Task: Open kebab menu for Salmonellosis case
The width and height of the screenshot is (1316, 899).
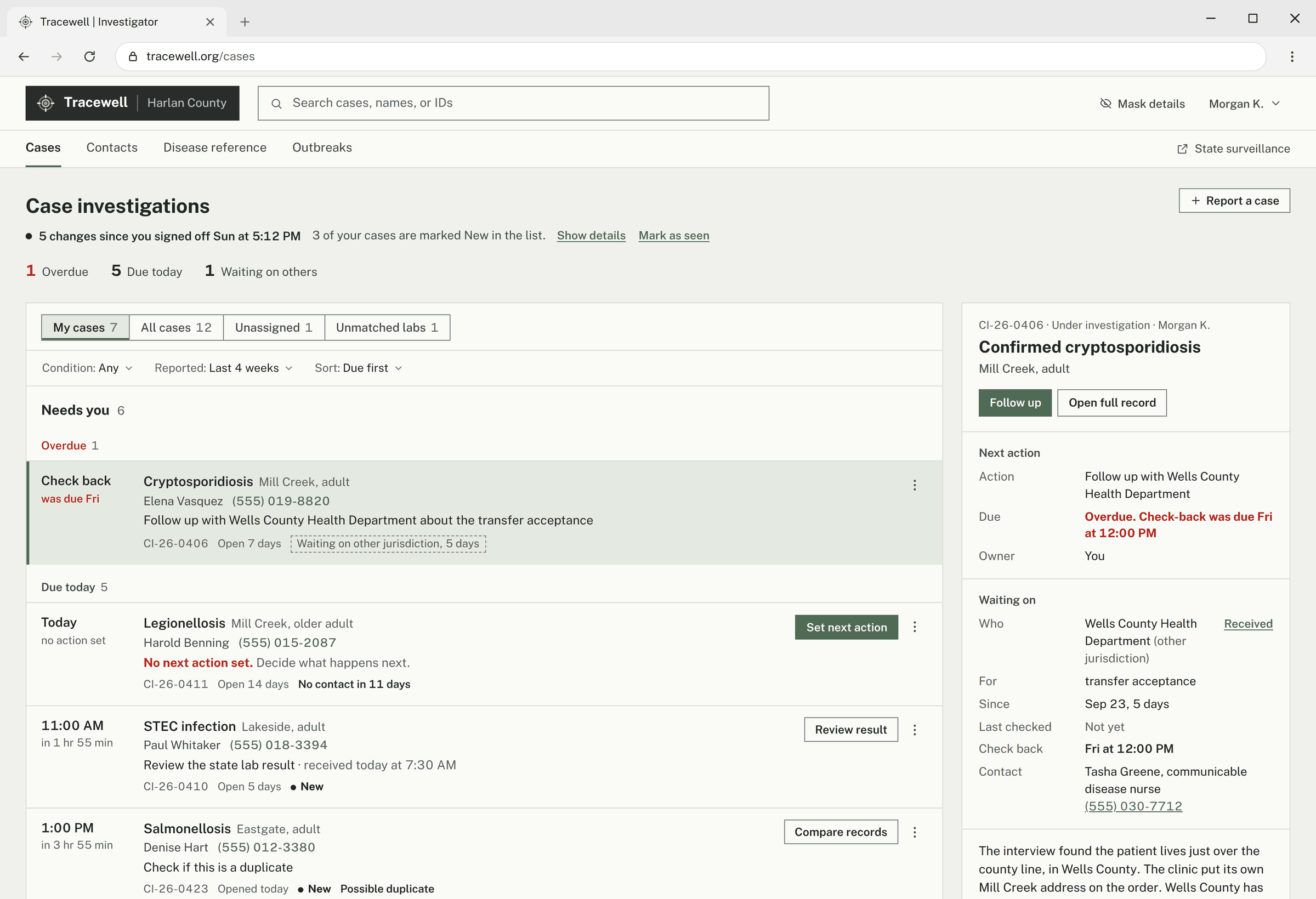Action: click(915, 832)
